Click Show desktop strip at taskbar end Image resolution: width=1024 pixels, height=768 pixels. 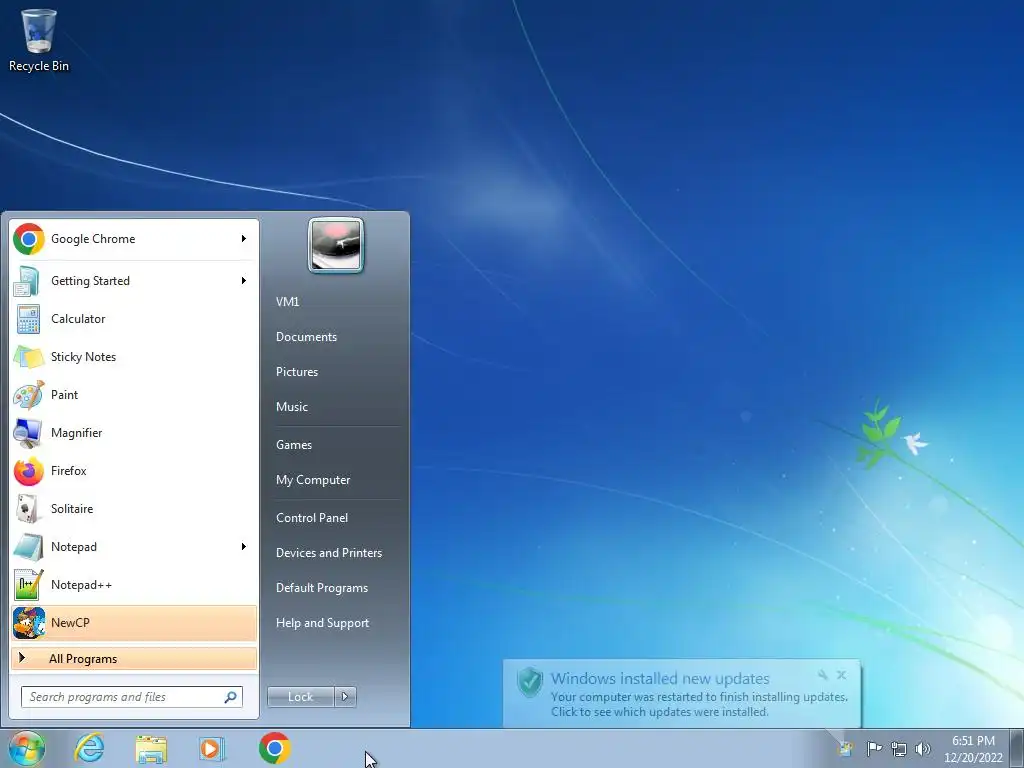tap(1017, 748)
